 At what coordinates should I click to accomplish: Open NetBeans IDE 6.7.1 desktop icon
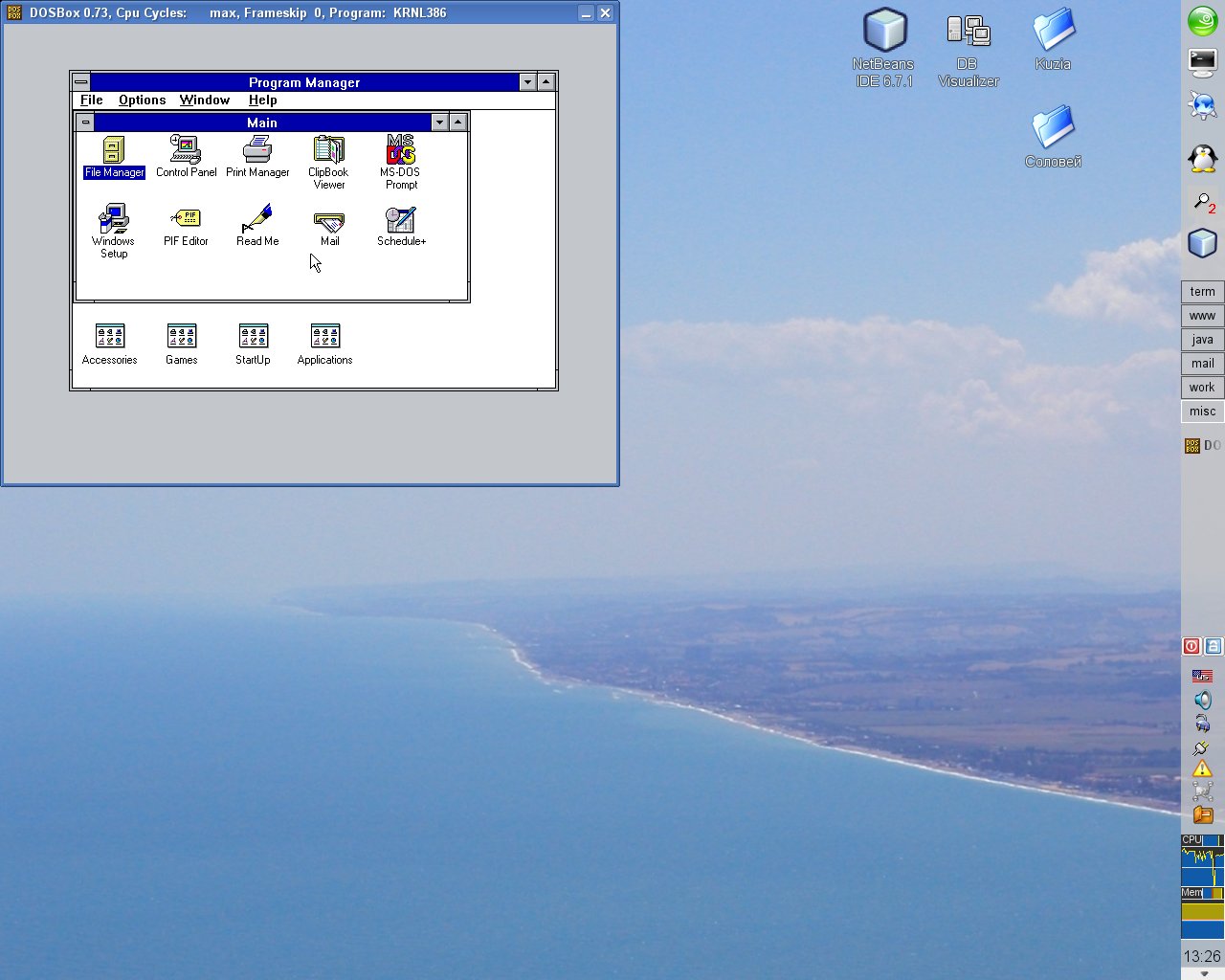[x=884, y=48]
